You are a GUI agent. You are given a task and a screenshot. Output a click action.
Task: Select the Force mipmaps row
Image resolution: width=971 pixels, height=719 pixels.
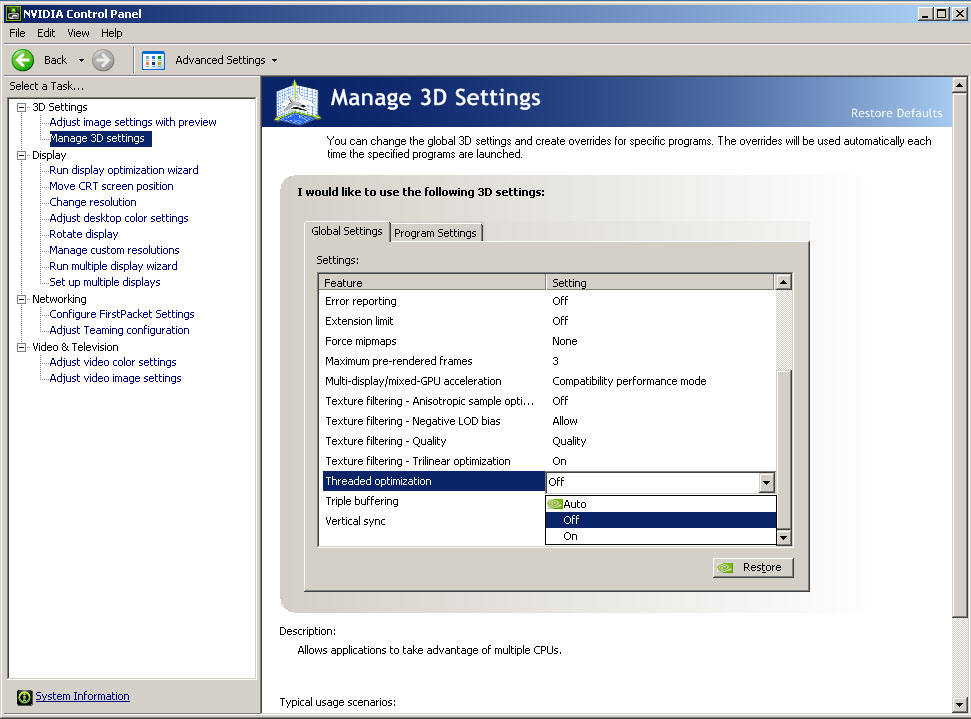547,341
